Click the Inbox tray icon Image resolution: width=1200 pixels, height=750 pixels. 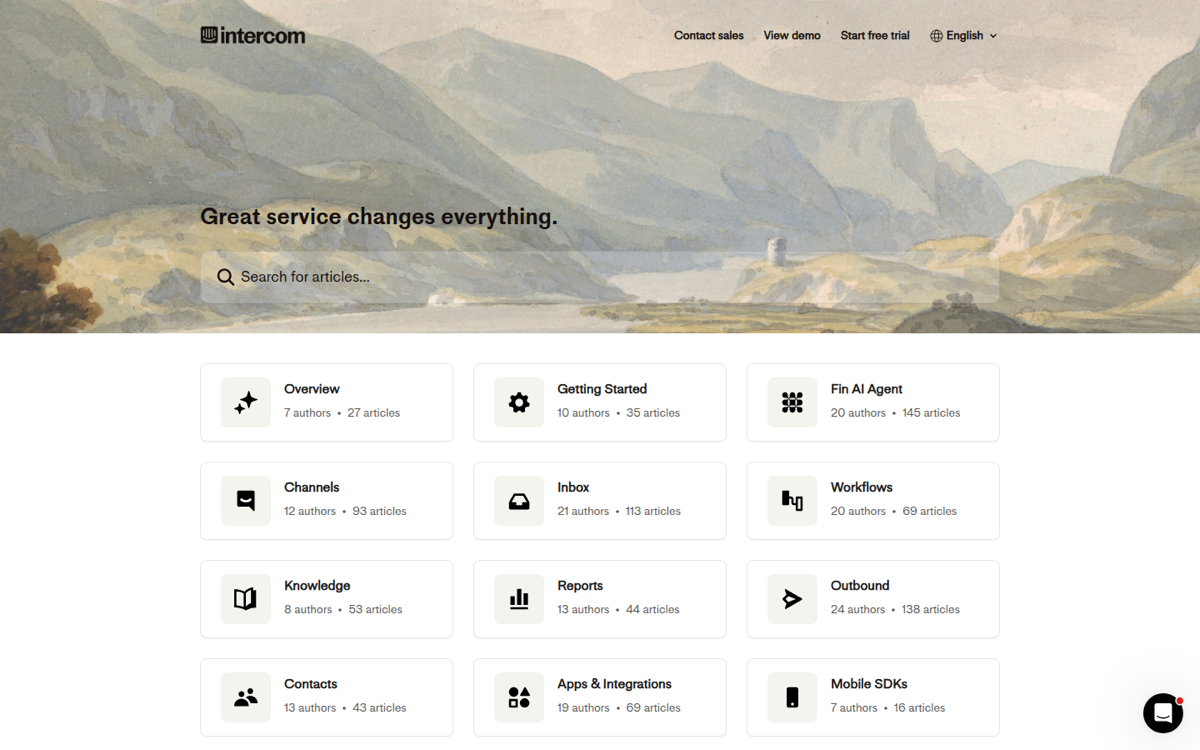coord(519,501)
